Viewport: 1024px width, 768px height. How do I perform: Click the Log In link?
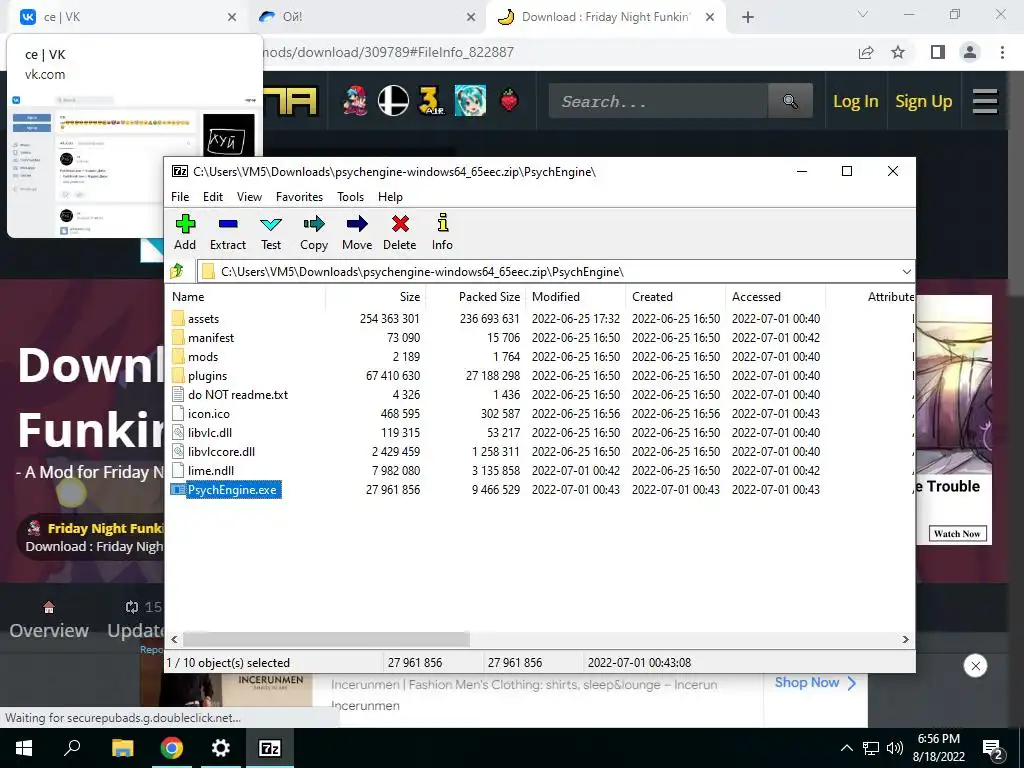click(856, 101)
